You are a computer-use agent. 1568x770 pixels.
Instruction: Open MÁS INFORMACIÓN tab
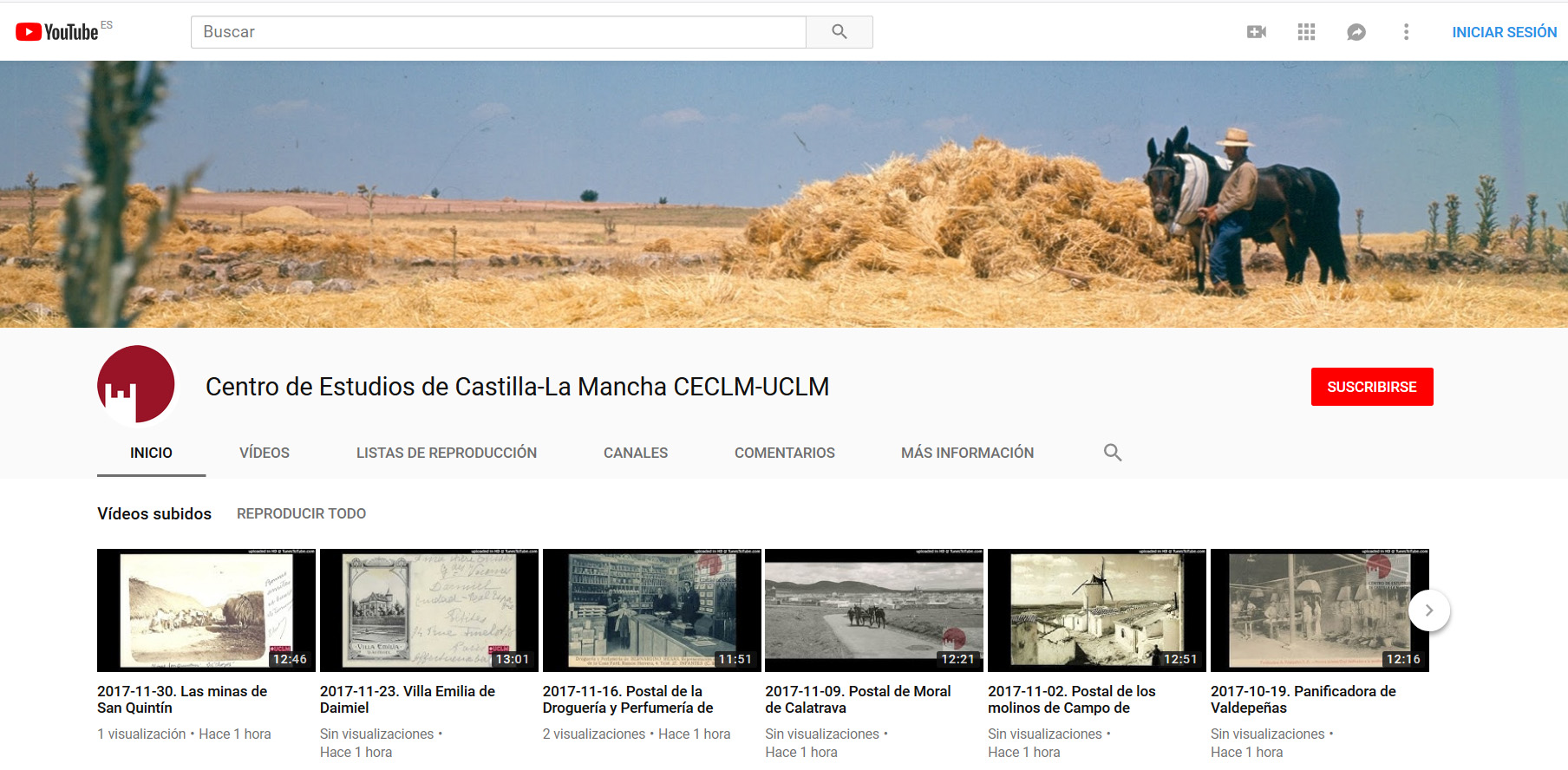tap(967, 453)
